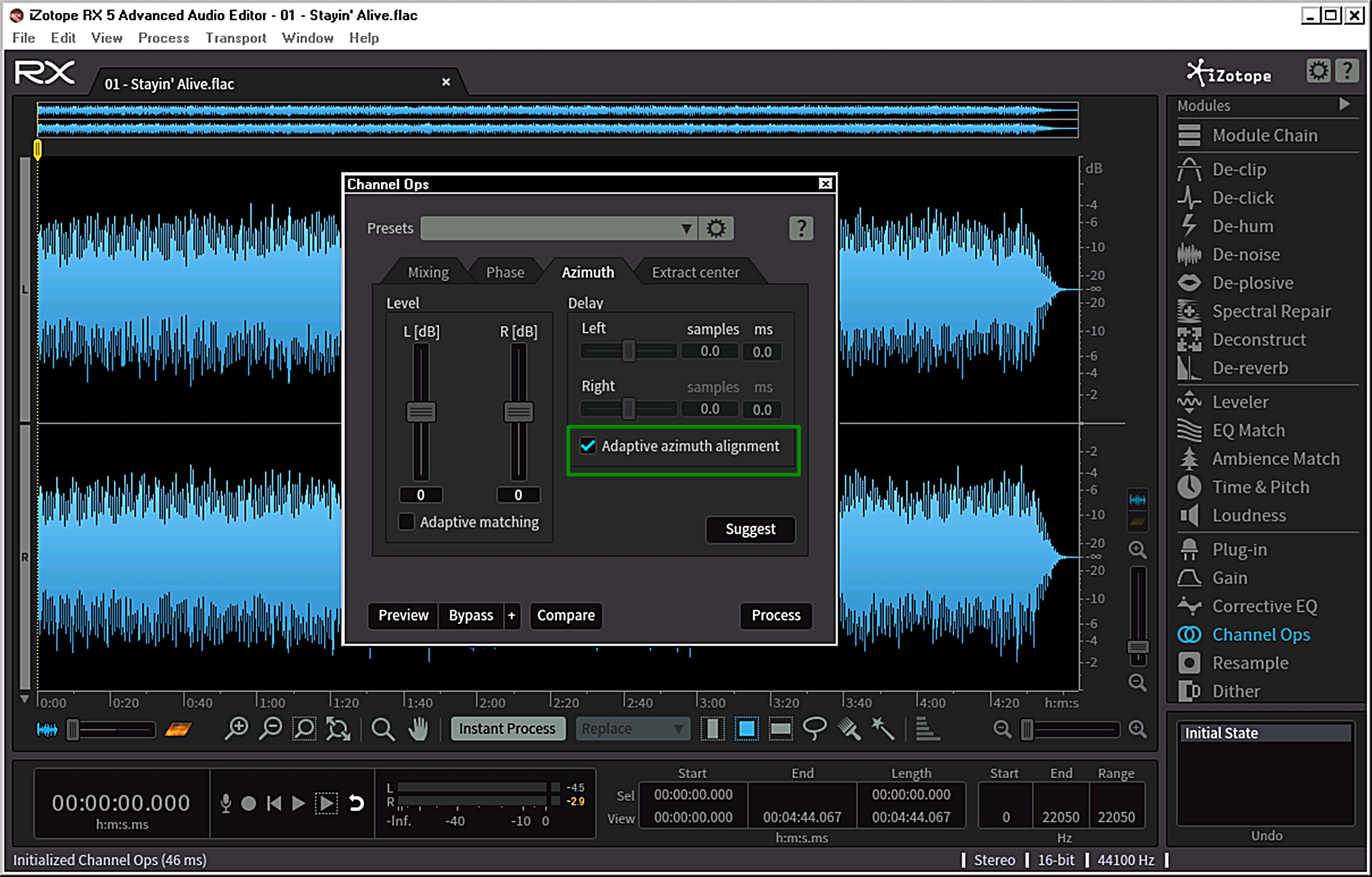Image resolution: width=1372 pixels, height=877 pixels.
Task: Toggle Bypass in Channel Ops
Action: tap(471, 616)
